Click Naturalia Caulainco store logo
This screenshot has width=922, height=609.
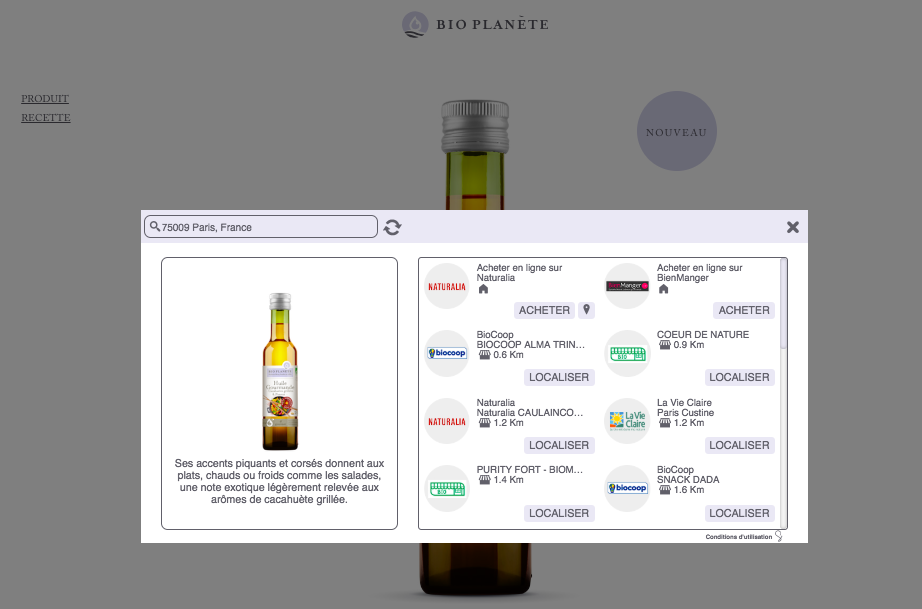447,421
